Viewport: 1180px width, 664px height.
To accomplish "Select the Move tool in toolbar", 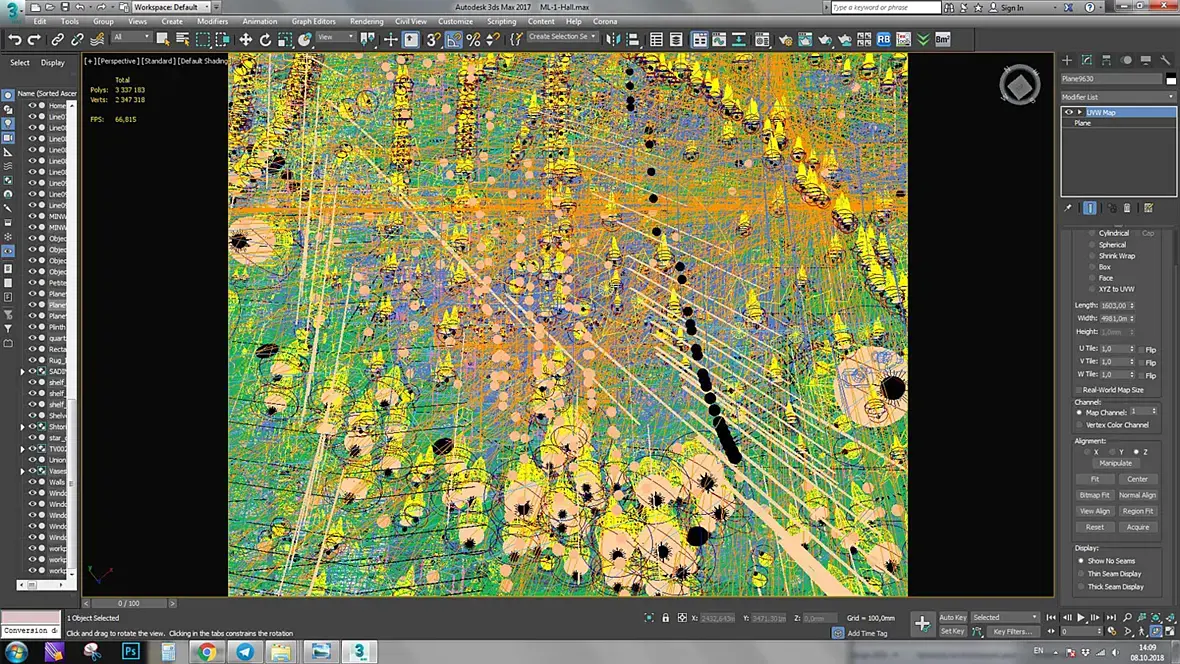I will point(245,40).
